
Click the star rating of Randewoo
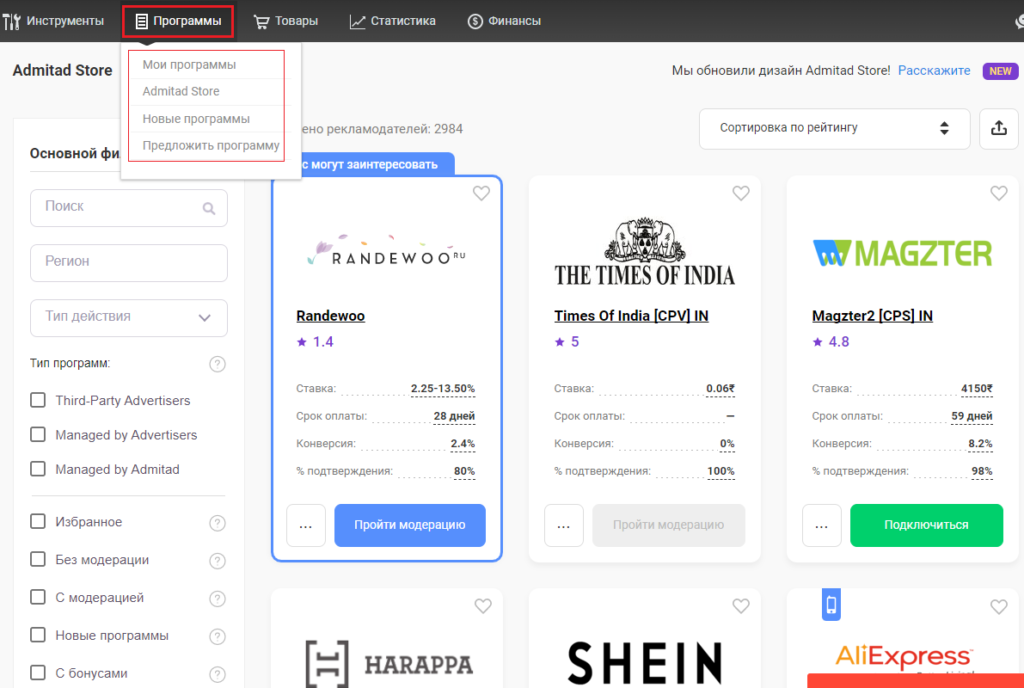click(x=315, y=342)
